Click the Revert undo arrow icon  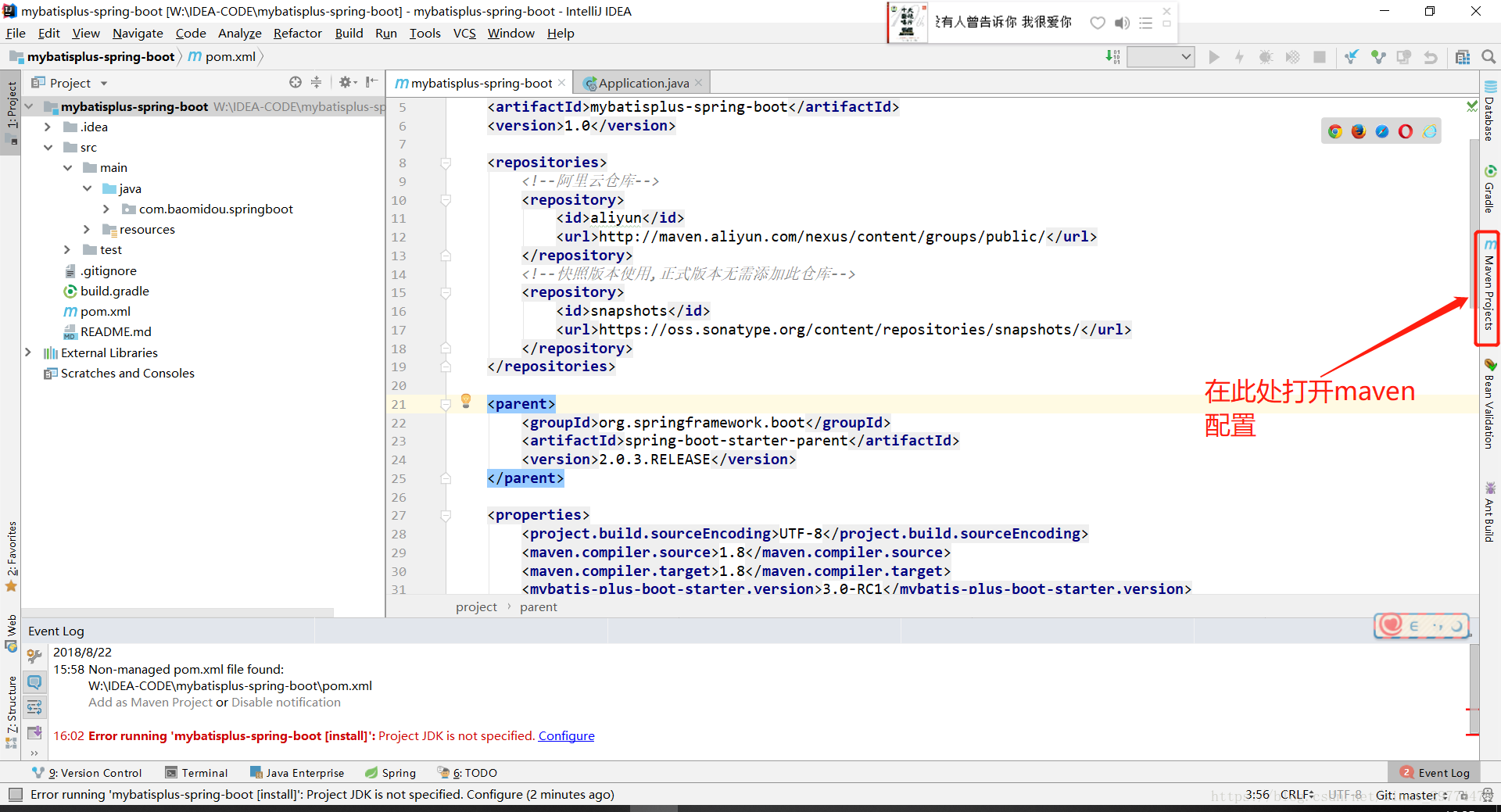[x=1431, y=57]
